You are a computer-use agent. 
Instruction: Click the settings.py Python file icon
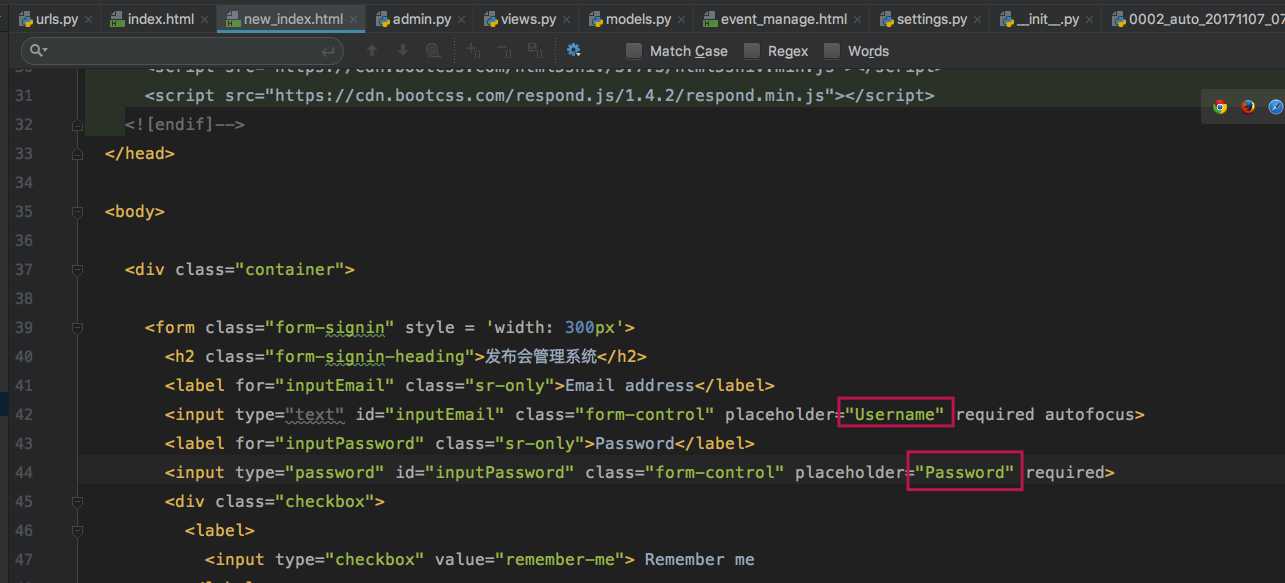point(886,19)
